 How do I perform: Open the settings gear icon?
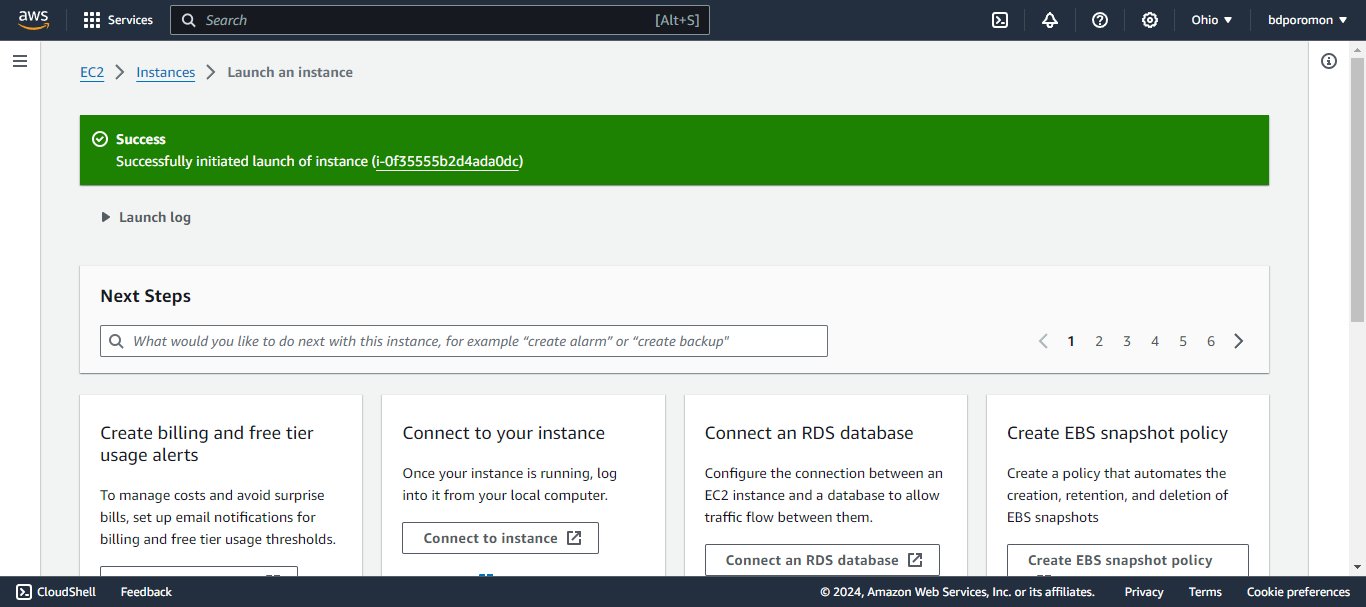pos(1149,20)
